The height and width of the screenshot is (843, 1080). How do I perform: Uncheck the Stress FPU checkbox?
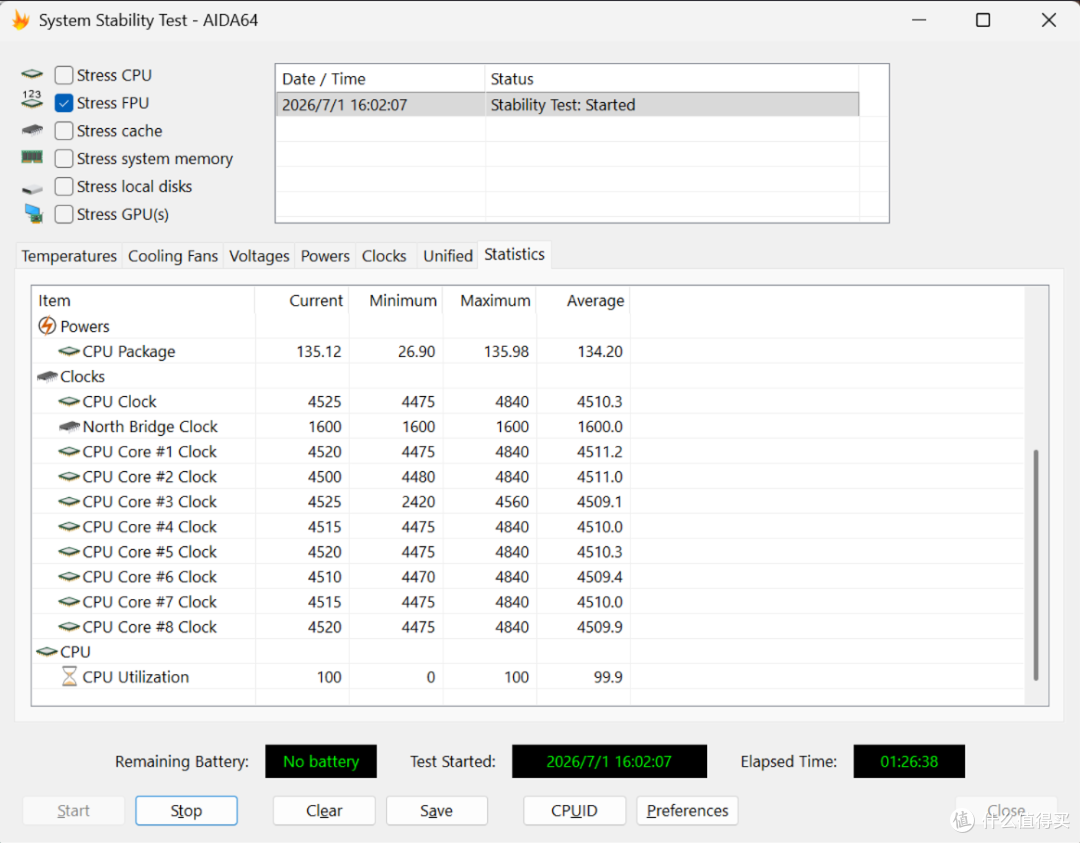tap(64, 103)
